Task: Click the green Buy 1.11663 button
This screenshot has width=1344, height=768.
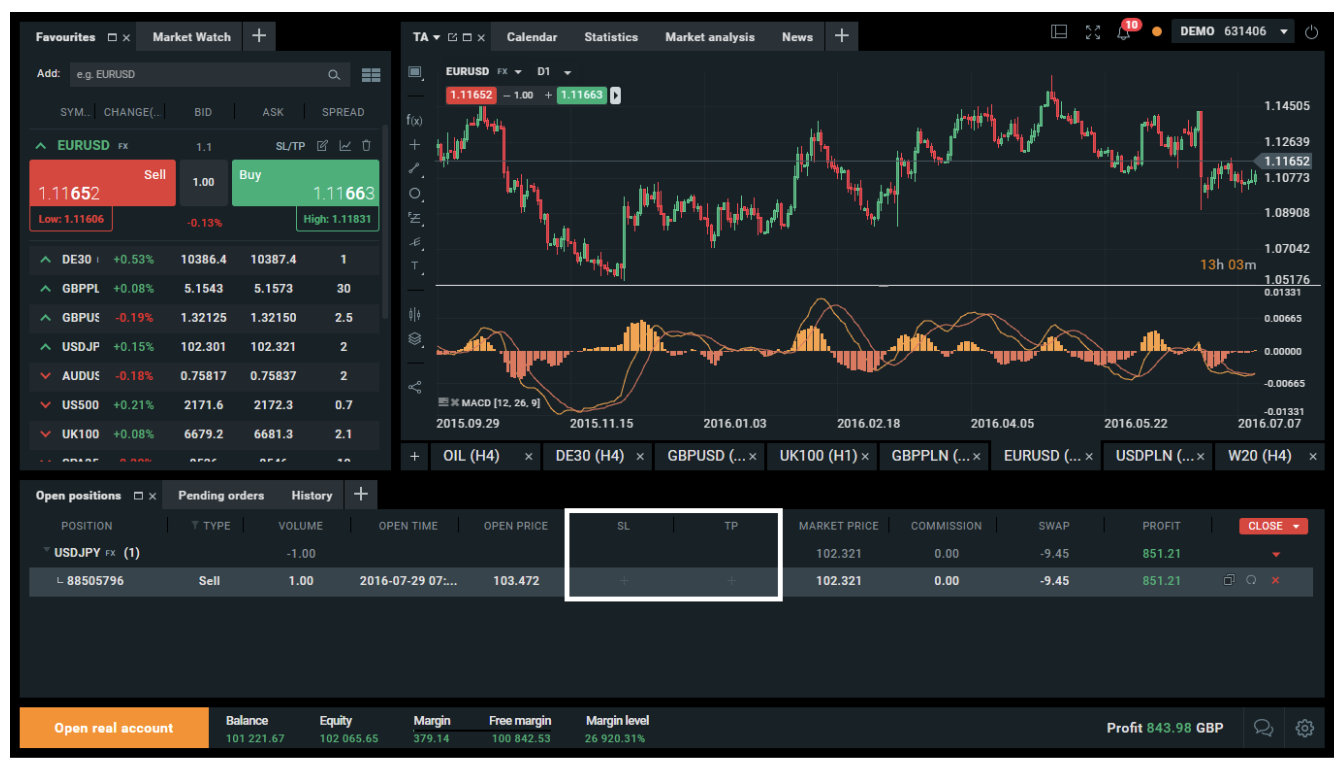Action: coord(306,183)
